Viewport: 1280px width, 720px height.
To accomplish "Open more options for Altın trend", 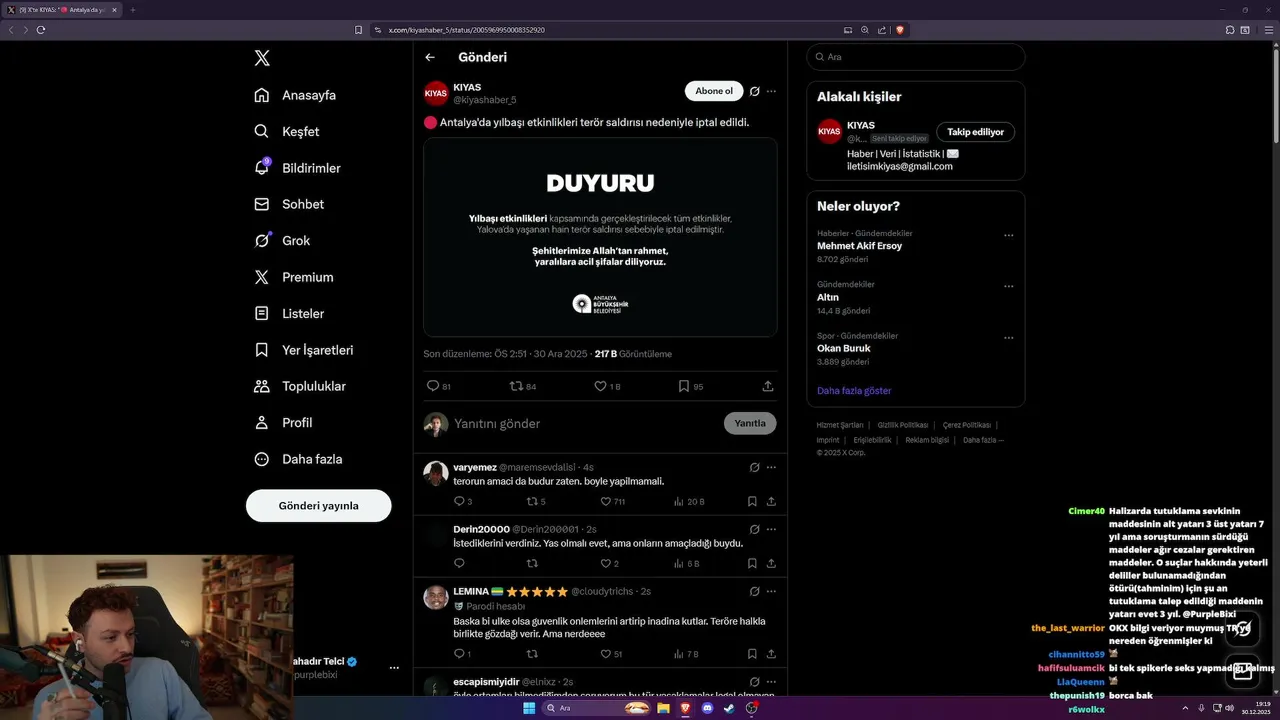I will pos(1008,286).
